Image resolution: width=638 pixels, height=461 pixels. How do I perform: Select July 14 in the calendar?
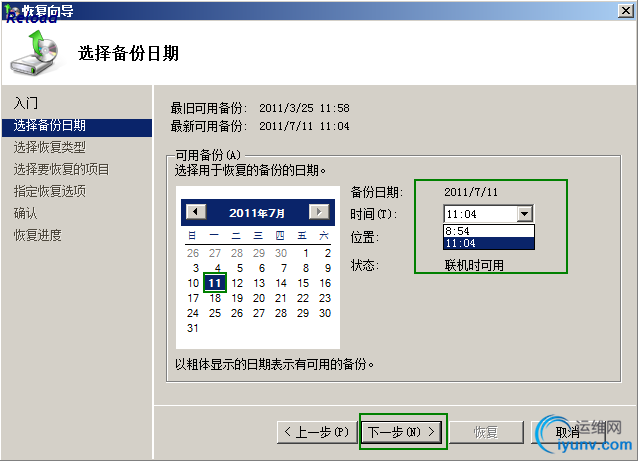point(281,283)
